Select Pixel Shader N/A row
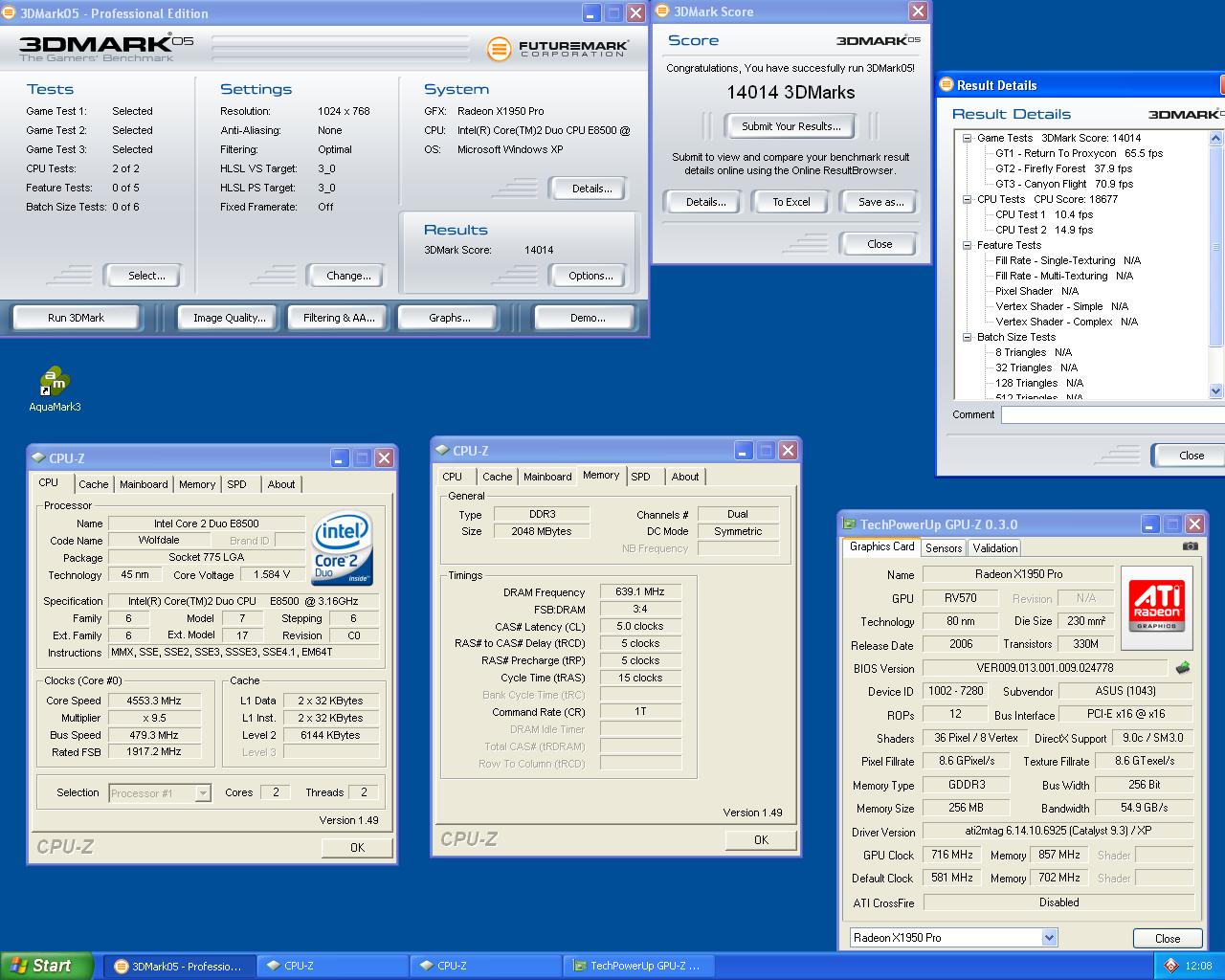 point(1036,291)
